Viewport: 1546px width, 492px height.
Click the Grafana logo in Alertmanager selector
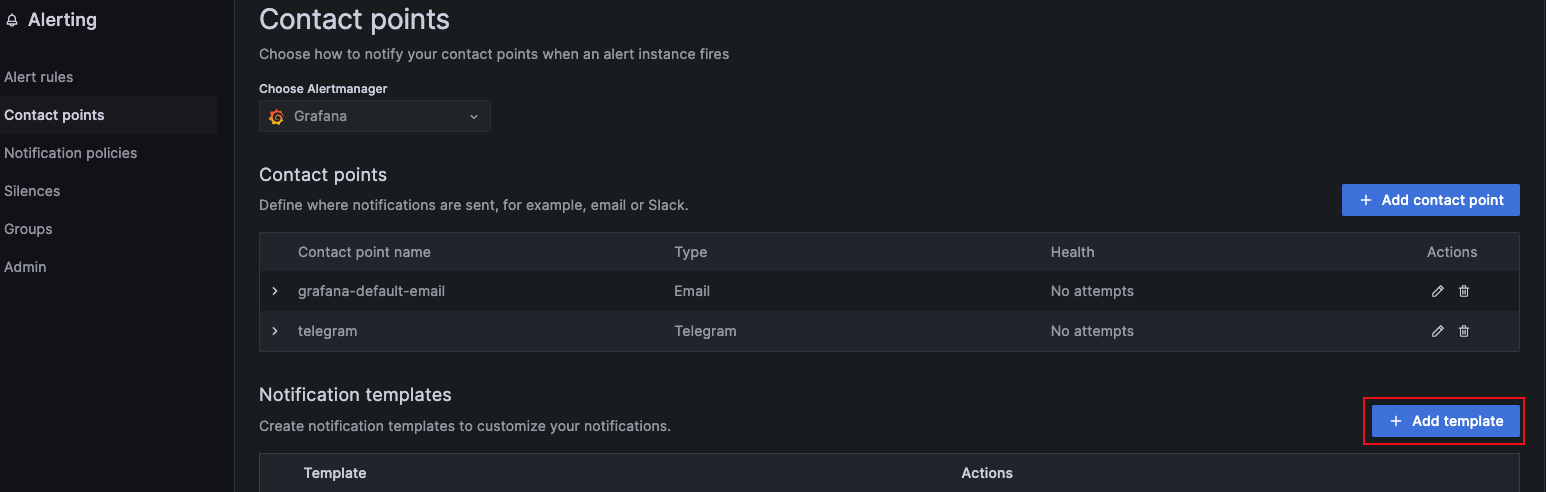point(277,116)
